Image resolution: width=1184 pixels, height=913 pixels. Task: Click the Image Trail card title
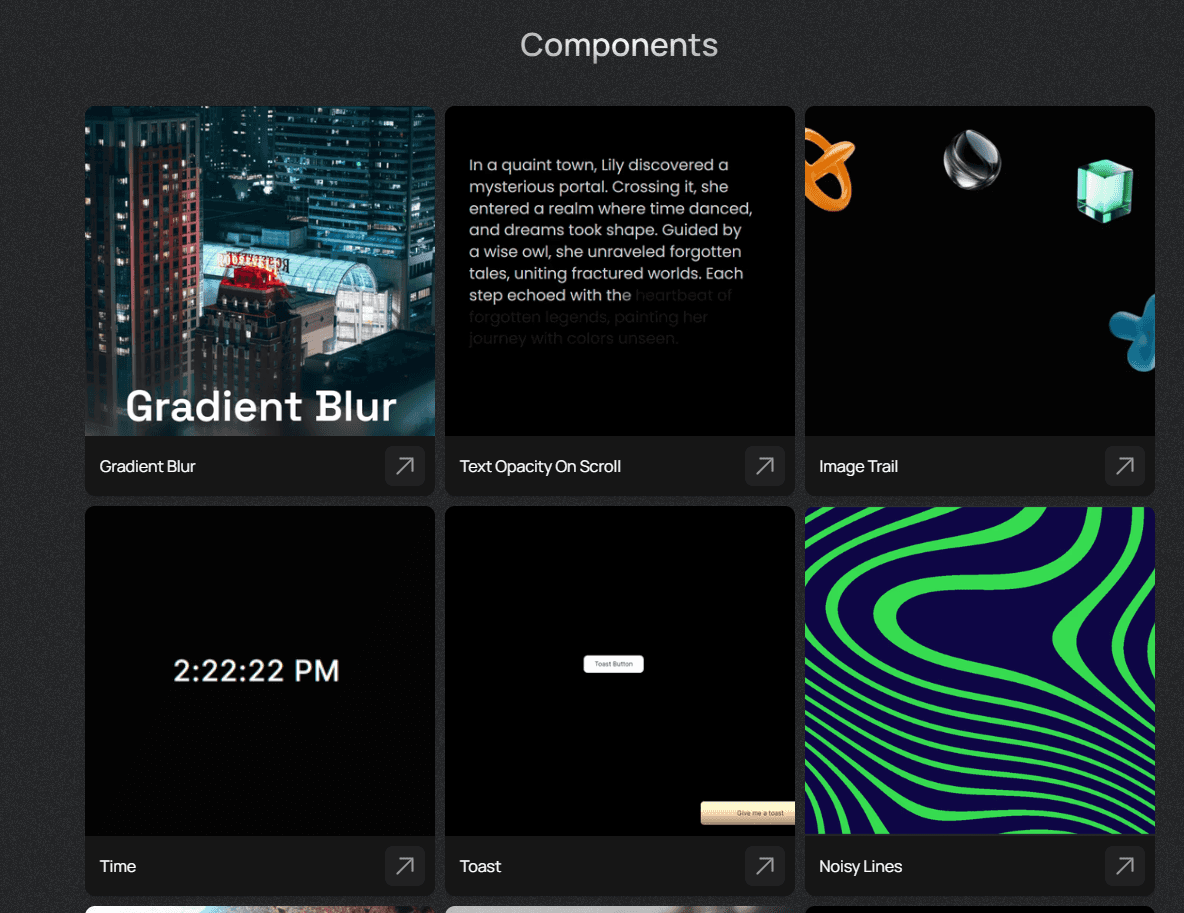pyautogui.click(x=859, y=467)
